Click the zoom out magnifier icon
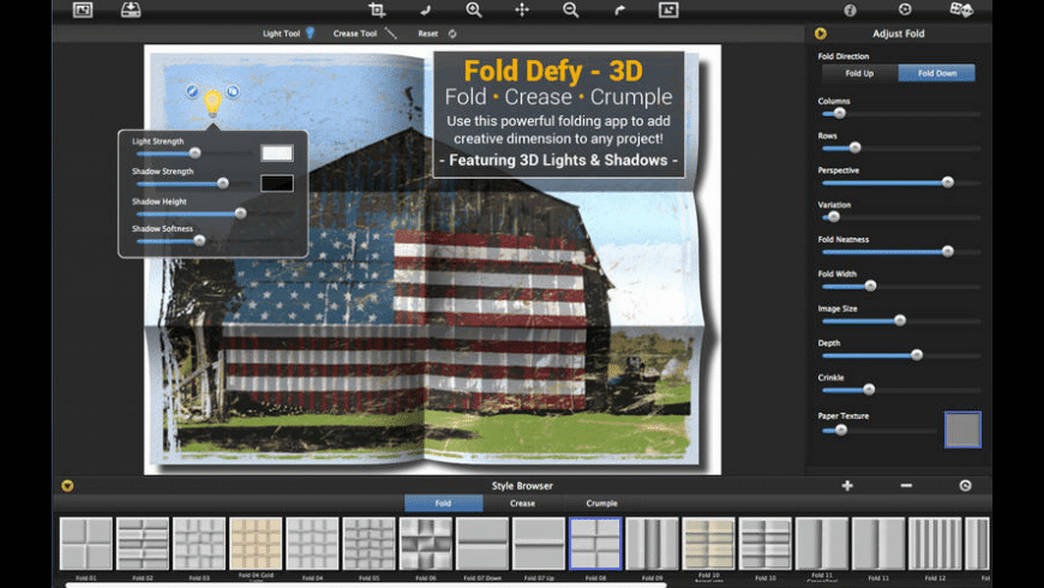1044x588 pixels. tap(571, 9)
